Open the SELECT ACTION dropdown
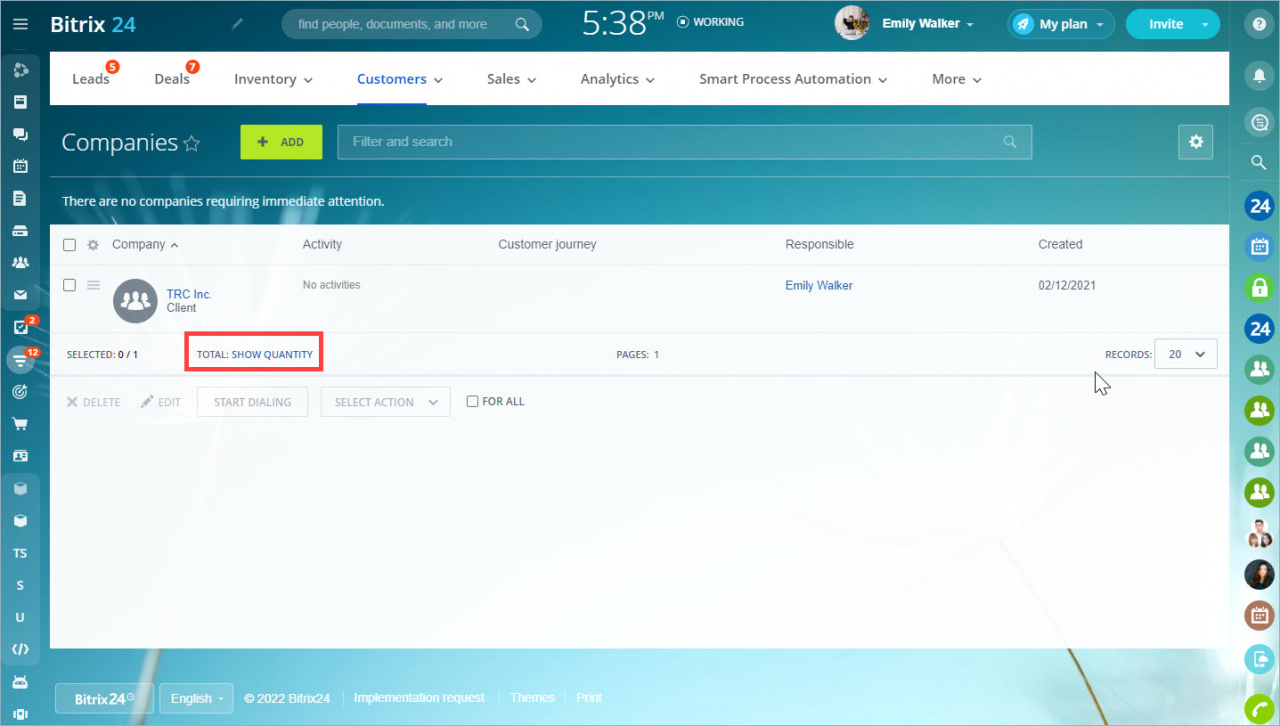This screenshot has width=1280, height=726. 386,402
